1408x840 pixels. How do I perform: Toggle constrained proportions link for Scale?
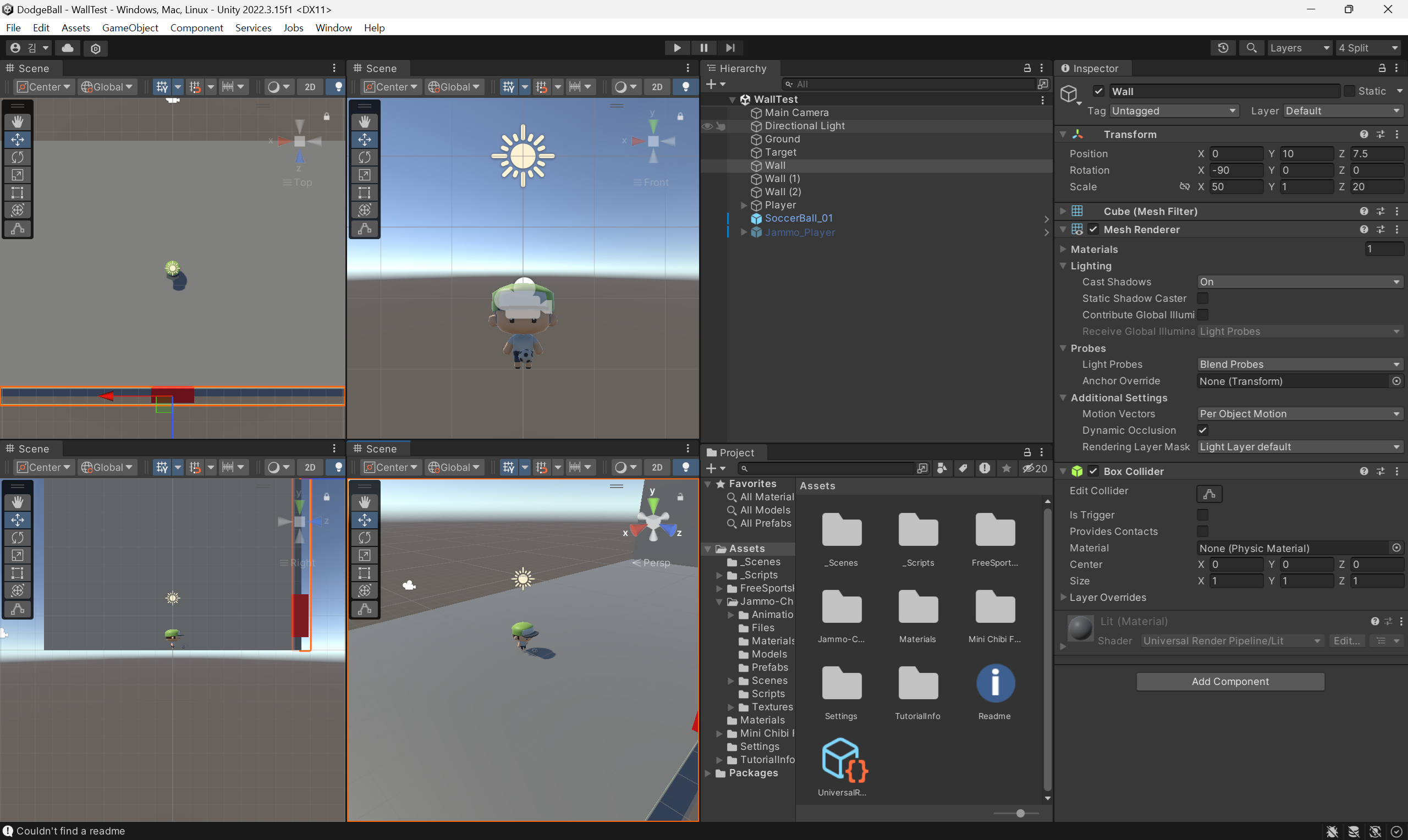[1184, 186]
